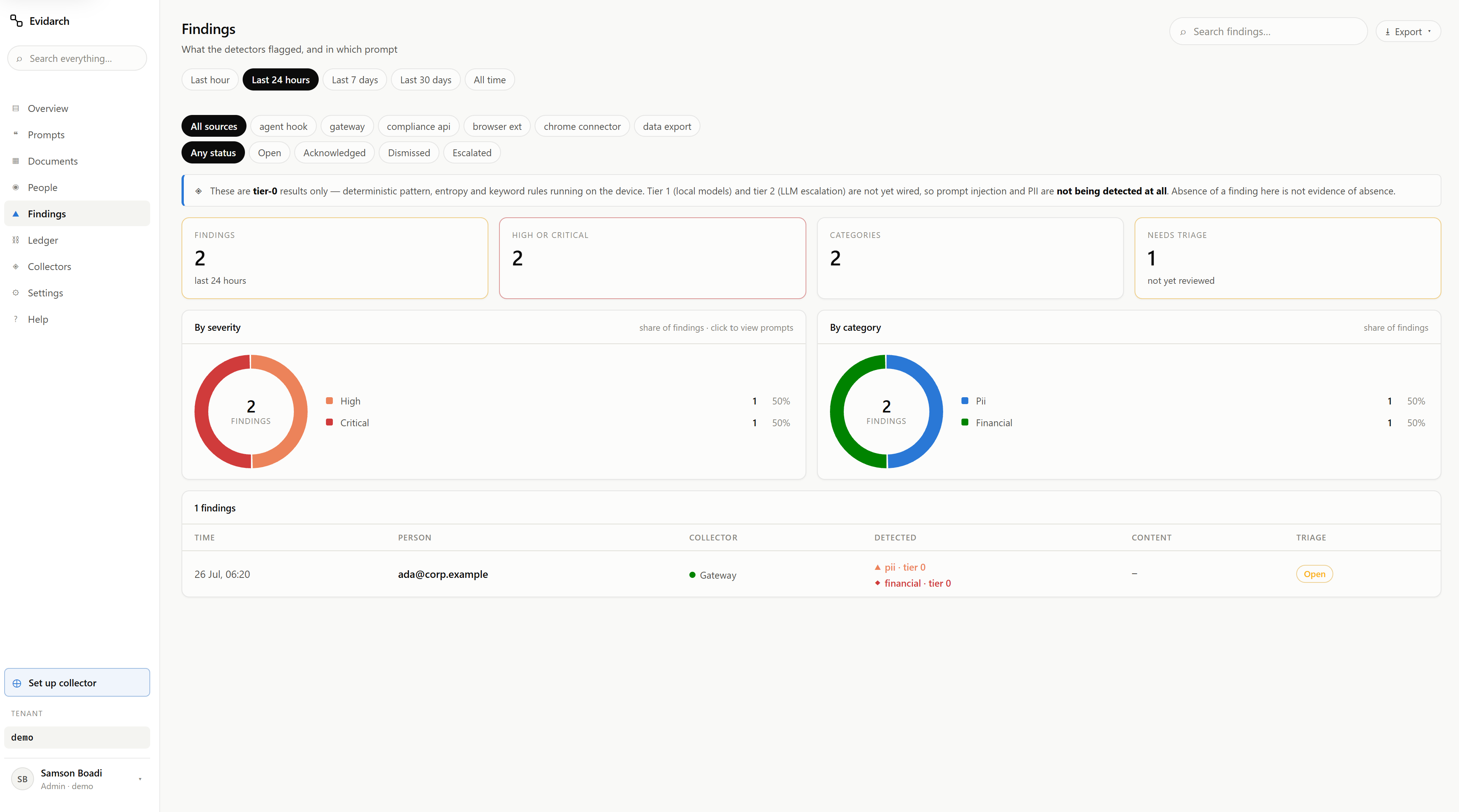Click the Collectors diamond icon

pos(16,266)
